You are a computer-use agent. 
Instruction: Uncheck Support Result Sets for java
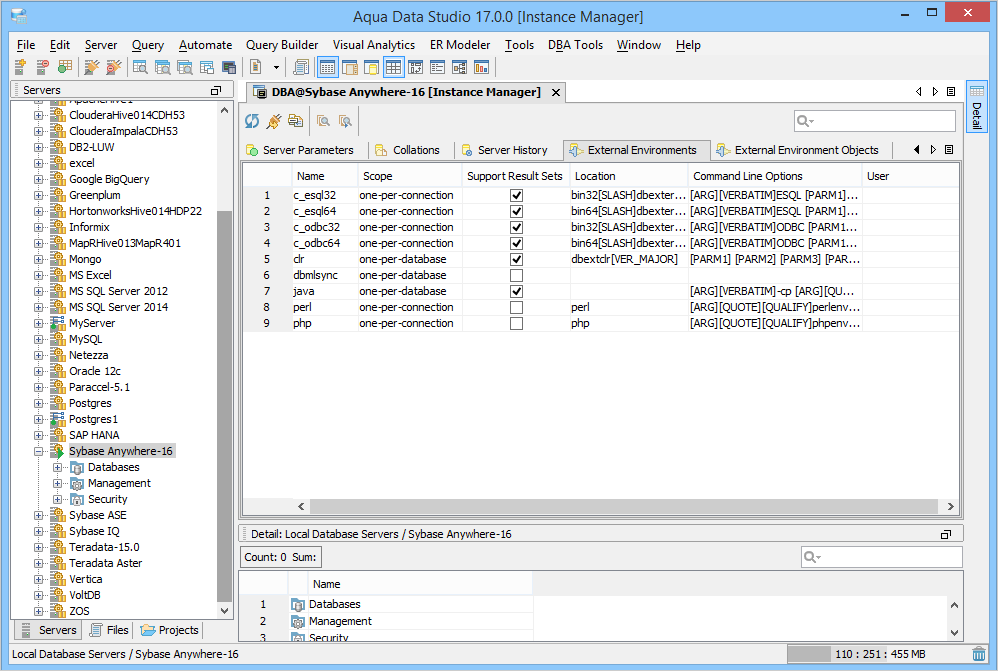[516, 291]
